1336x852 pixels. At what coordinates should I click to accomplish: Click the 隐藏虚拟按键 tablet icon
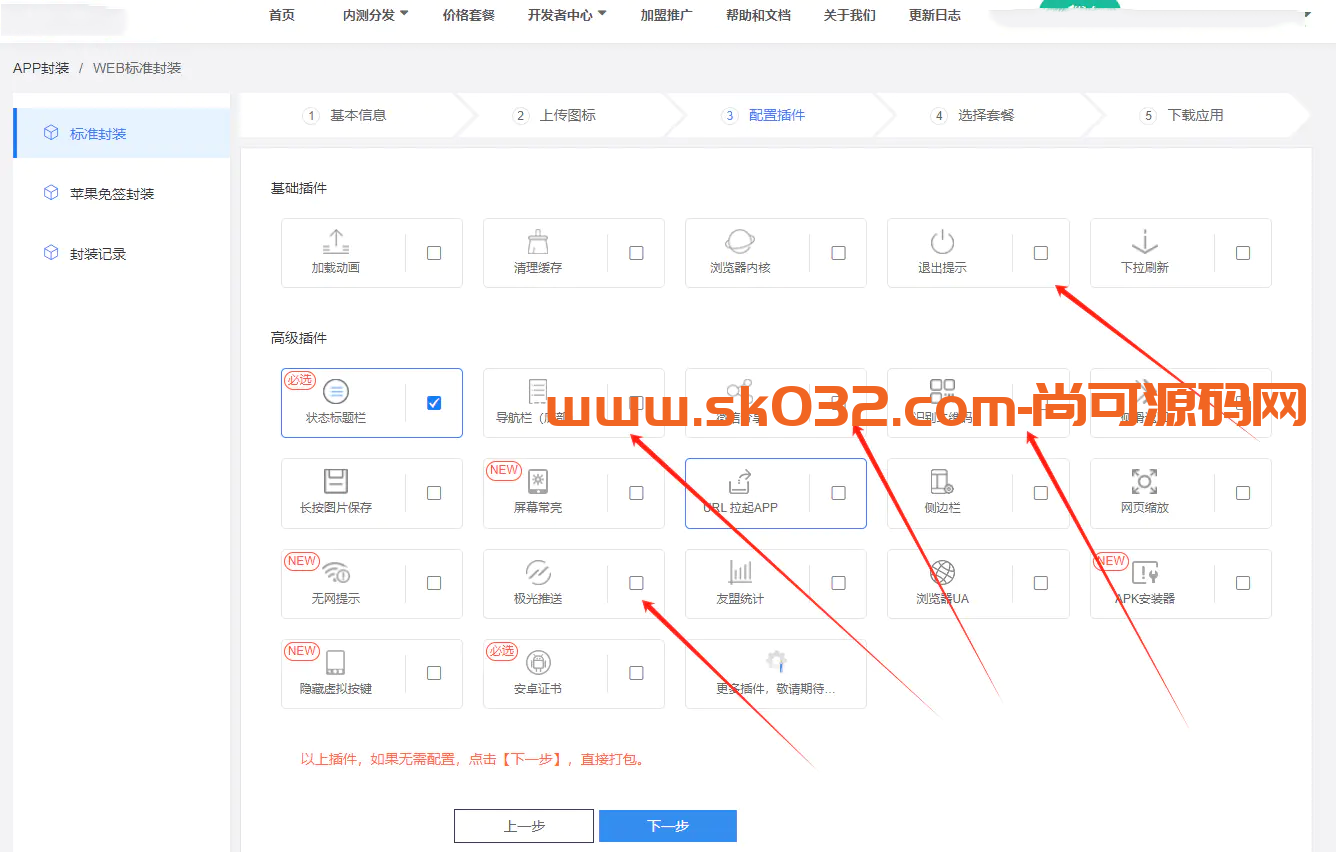336,662
